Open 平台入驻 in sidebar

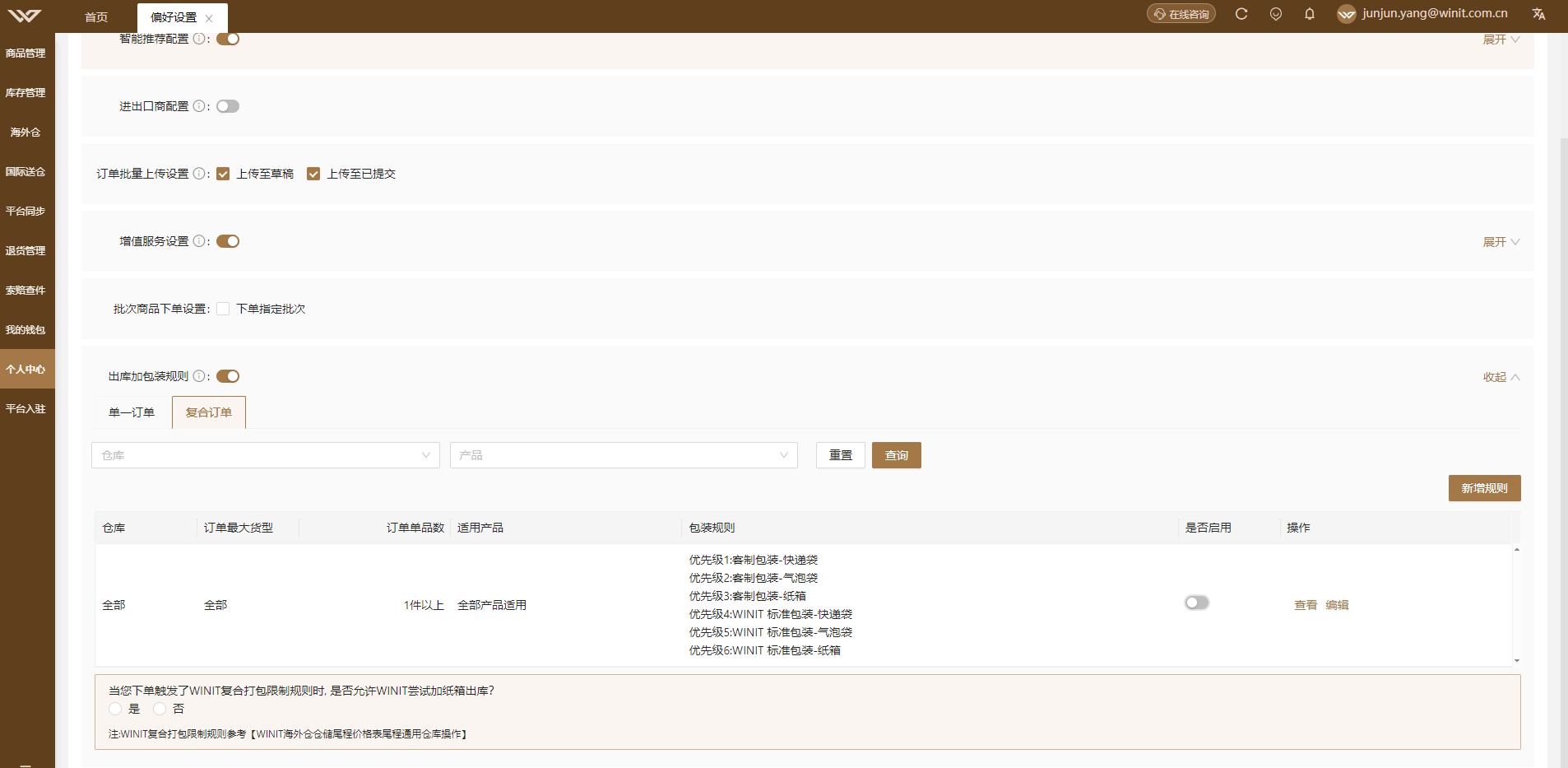click(x=26, y=409)
